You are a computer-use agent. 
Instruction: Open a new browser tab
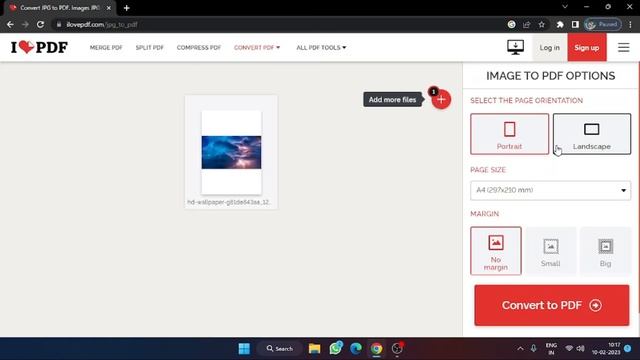coord(127,8)
